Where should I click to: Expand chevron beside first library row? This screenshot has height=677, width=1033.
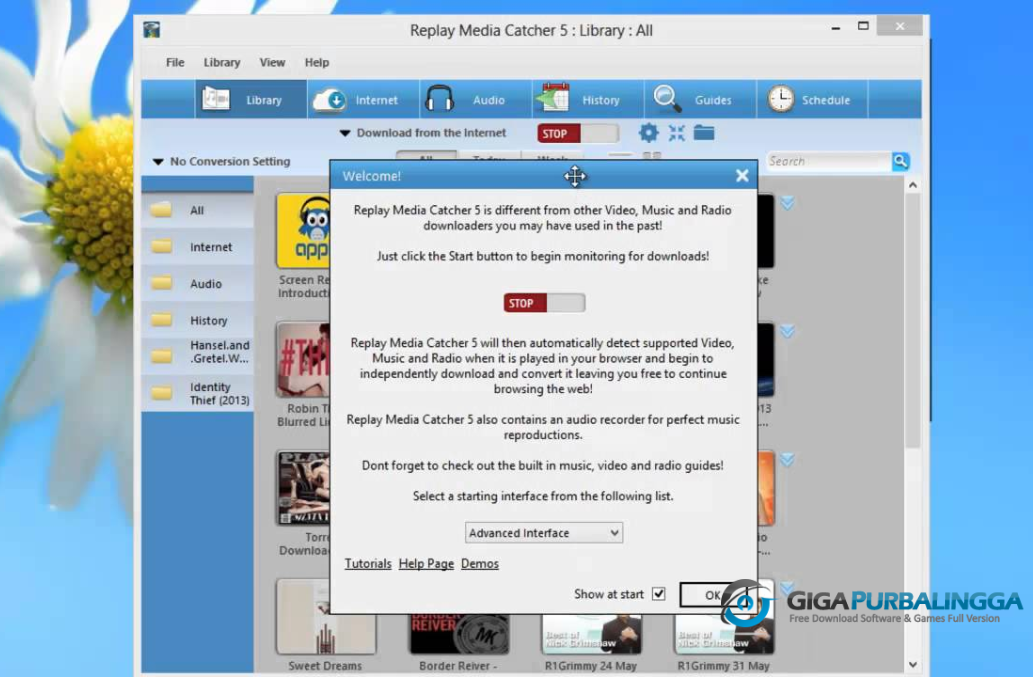pyautogui.click(x=787, y=203)
